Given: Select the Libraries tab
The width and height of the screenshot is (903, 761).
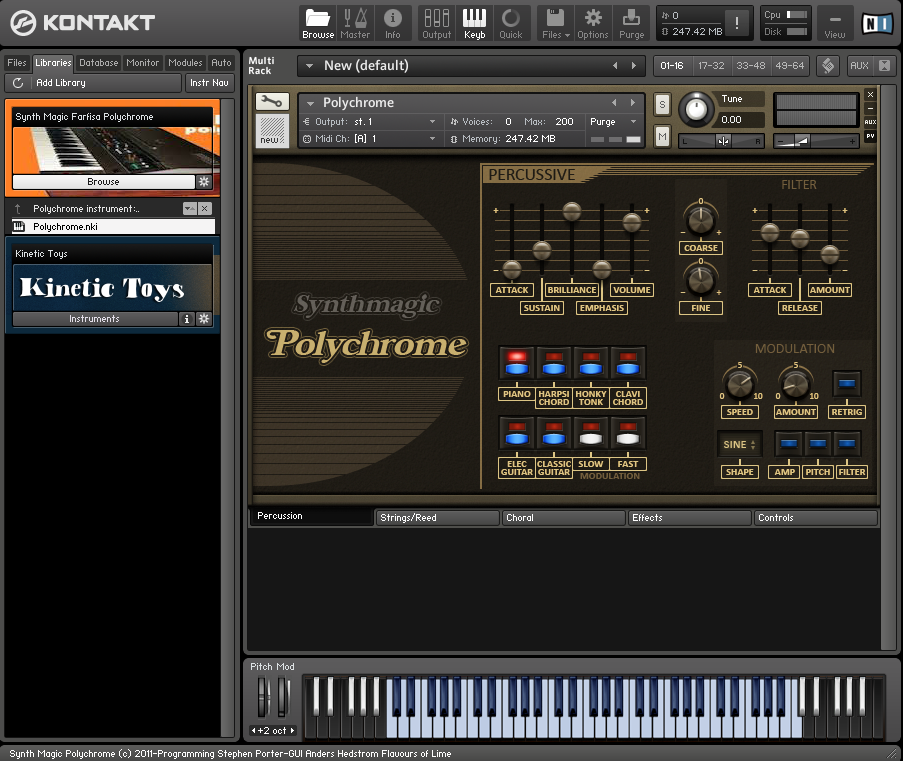Looking at the screenshot, I should tap(53, 63).
